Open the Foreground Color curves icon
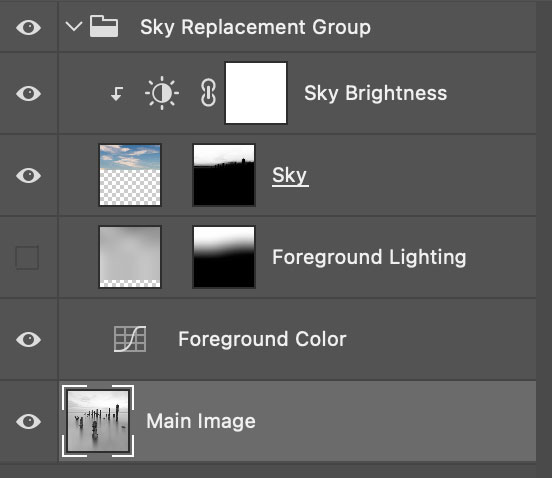Image resolution: width=552 pixels, height=478 pixels. click(130, 339)
